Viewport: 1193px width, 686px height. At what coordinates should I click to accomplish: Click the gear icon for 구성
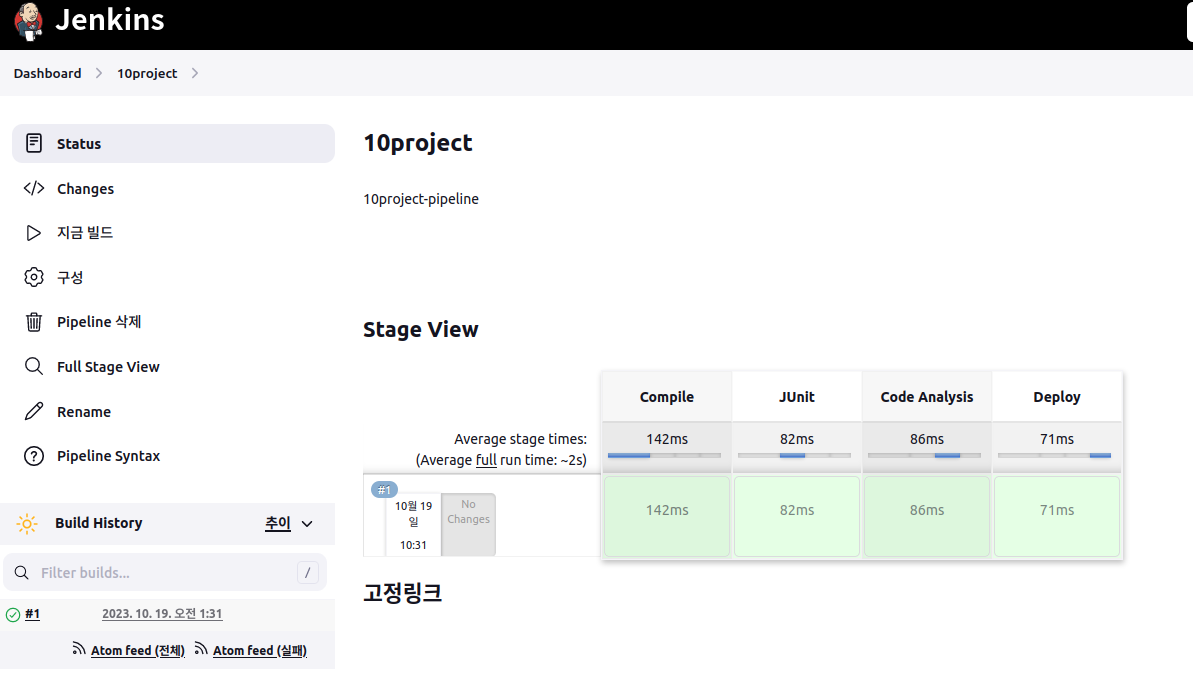(33, 277)
